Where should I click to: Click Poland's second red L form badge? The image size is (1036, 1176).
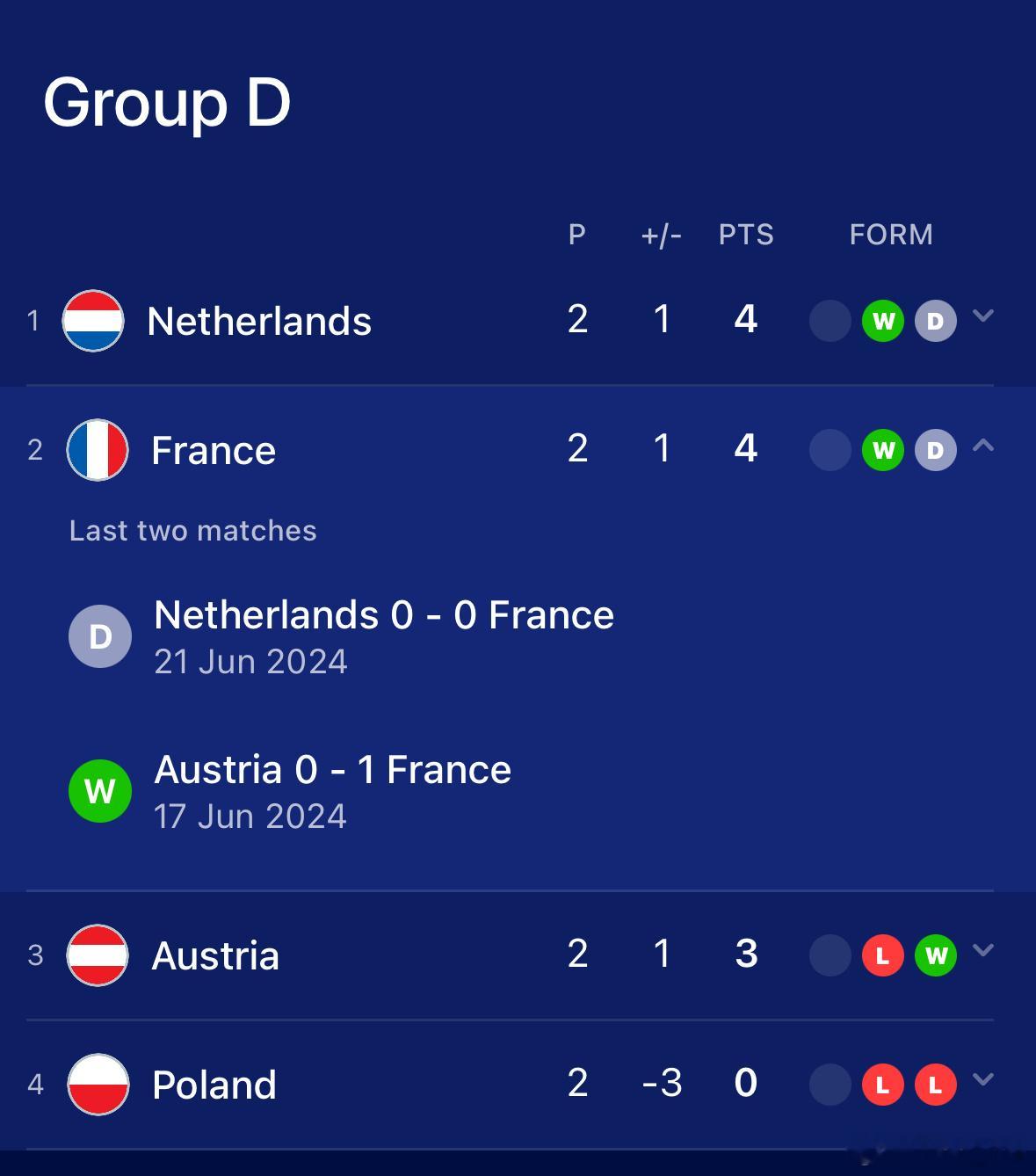click(936, 1085)
